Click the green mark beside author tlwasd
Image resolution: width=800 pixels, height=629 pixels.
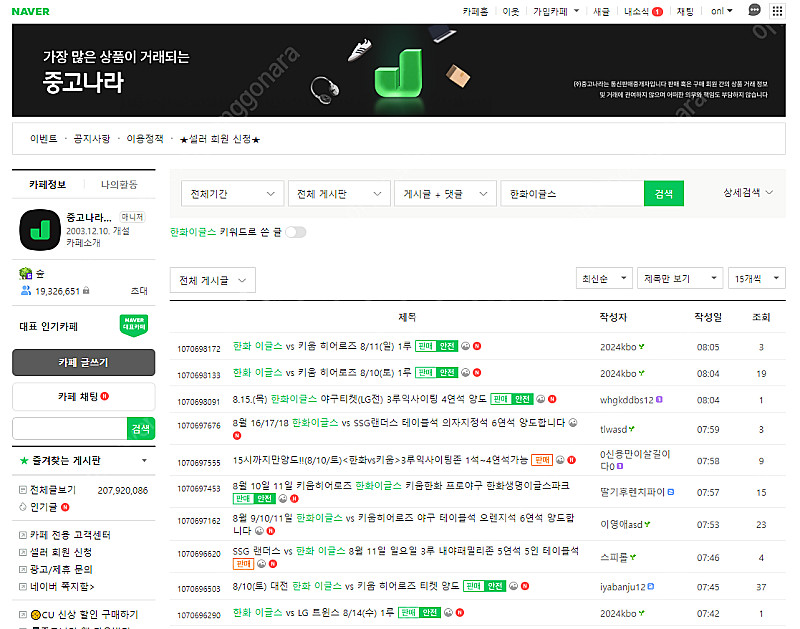click(632, 429)
